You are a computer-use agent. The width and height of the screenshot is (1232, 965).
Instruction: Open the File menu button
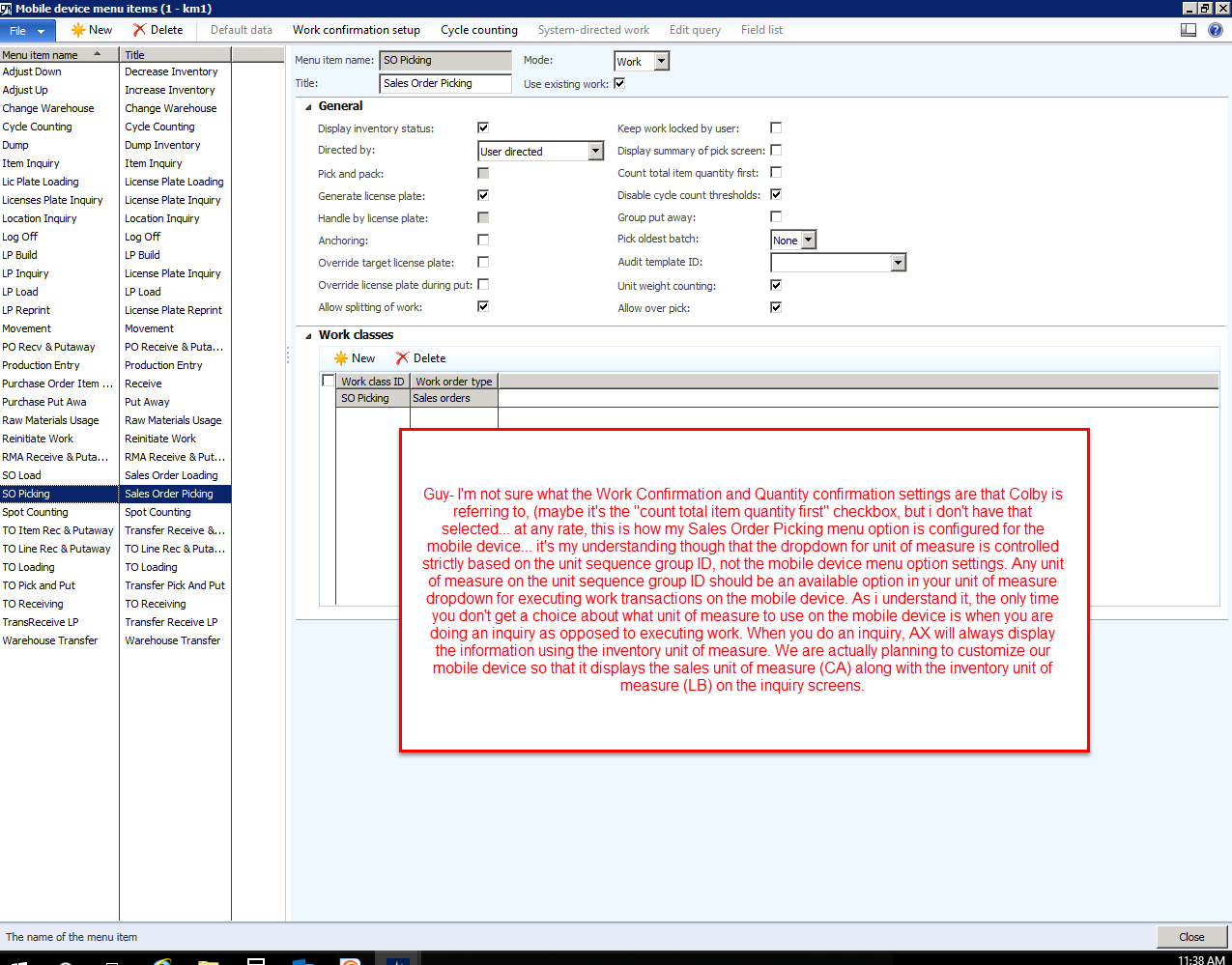[27, 31]
